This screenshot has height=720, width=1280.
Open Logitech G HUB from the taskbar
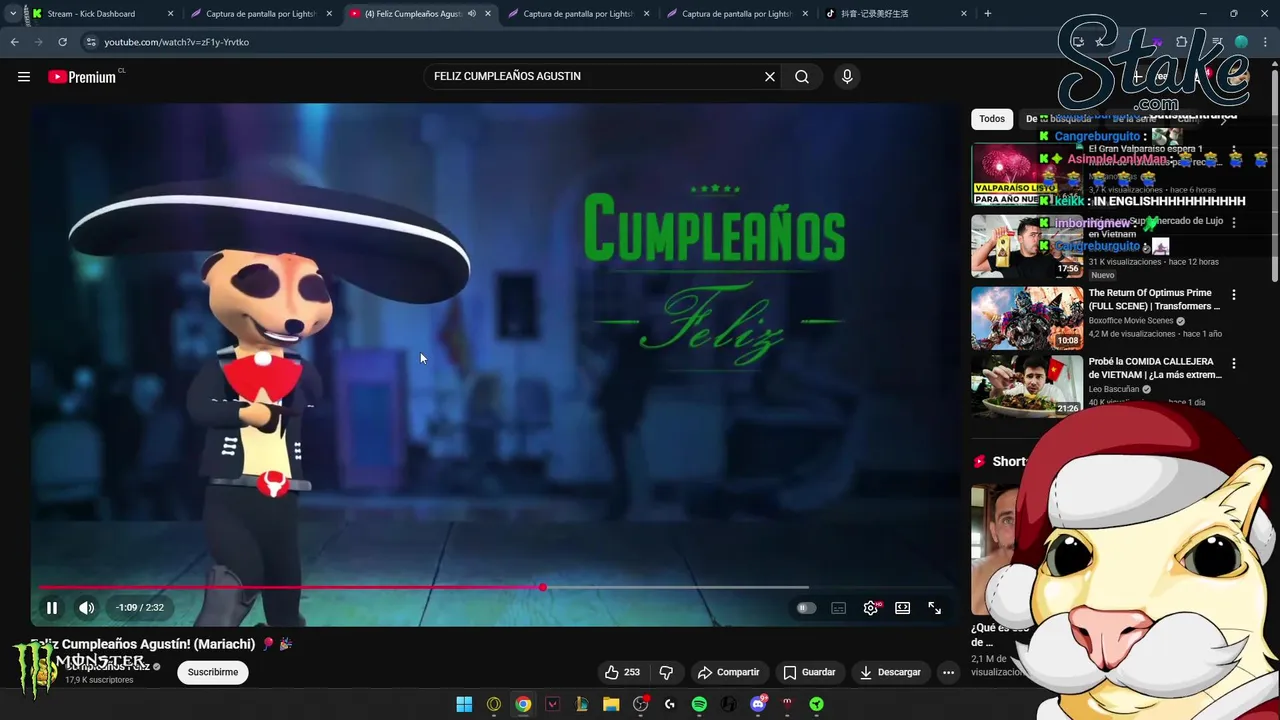coord(670,704)
